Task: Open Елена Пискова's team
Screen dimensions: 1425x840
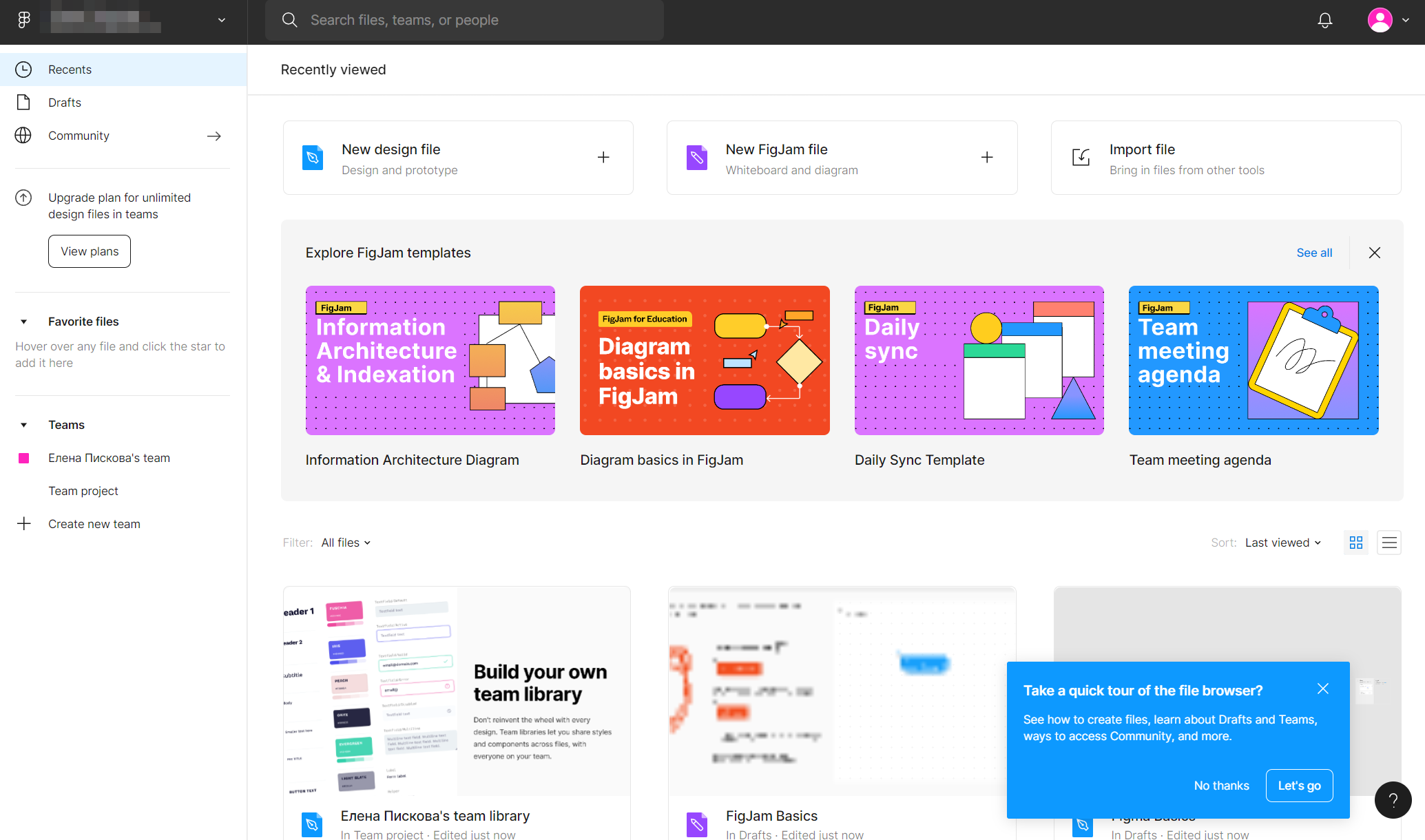Action: (109, 458)
